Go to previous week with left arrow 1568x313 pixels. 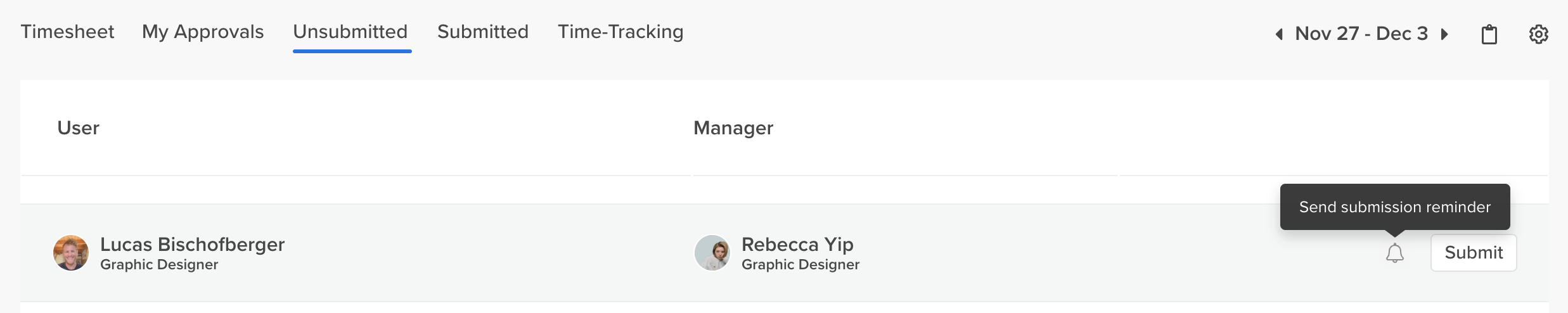point(1279,34)
